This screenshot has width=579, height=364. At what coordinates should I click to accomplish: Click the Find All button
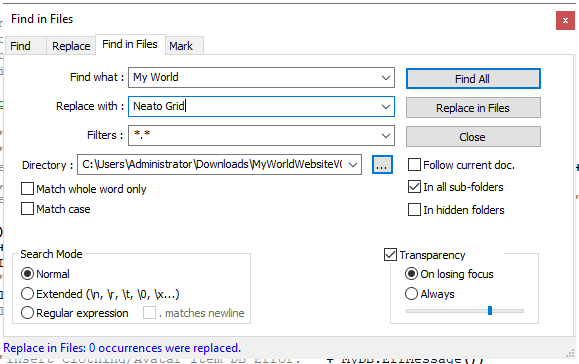point(473,79)
